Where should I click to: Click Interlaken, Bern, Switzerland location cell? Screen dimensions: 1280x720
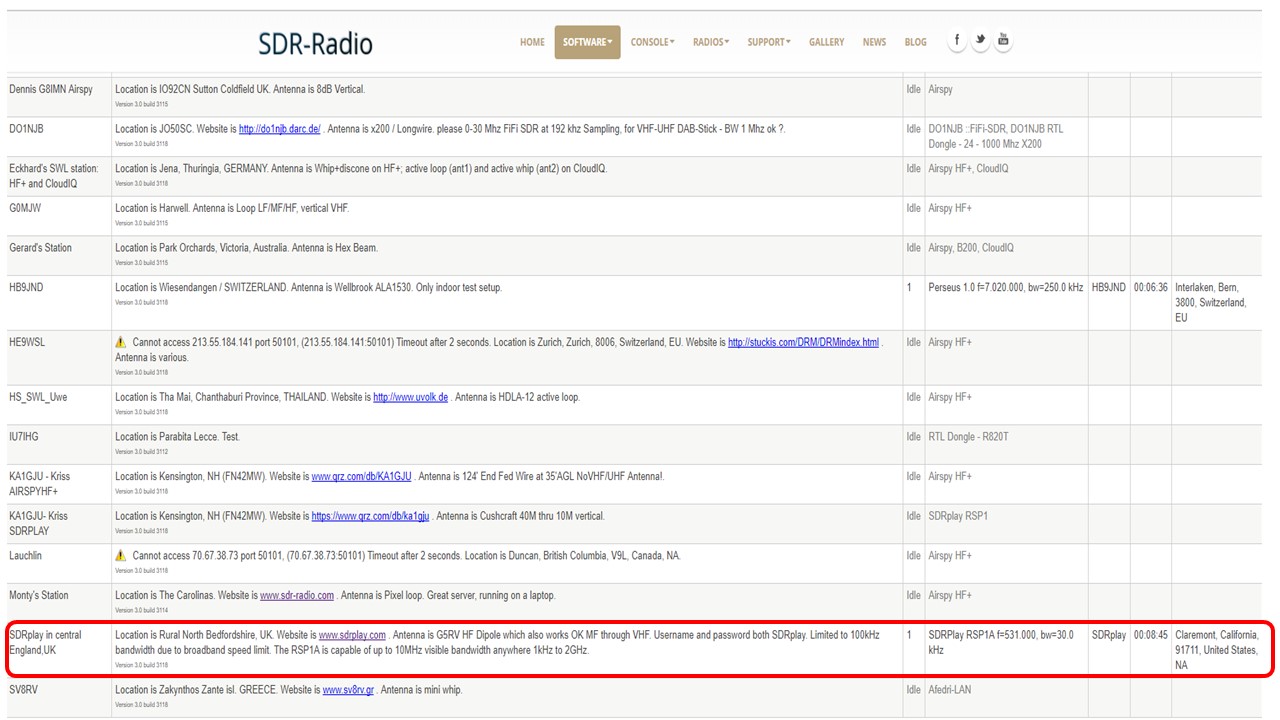click(x=1211, y=302)
